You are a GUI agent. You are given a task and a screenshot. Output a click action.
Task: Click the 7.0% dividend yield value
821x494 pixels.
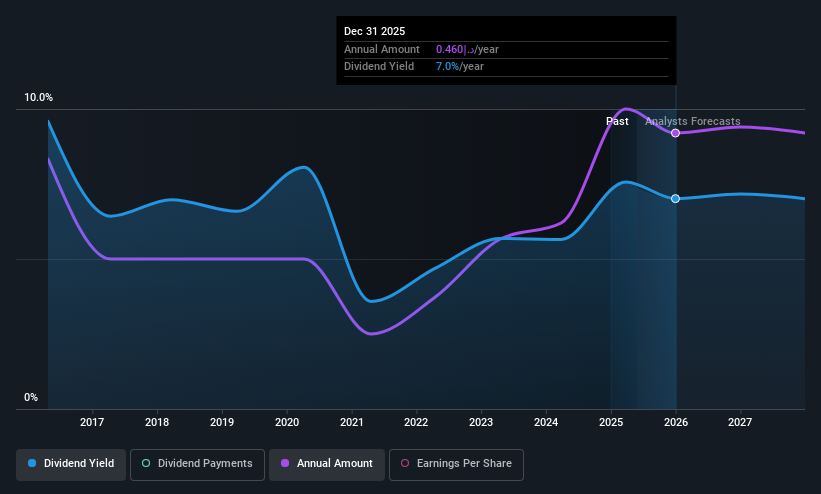tap(447, 67)
